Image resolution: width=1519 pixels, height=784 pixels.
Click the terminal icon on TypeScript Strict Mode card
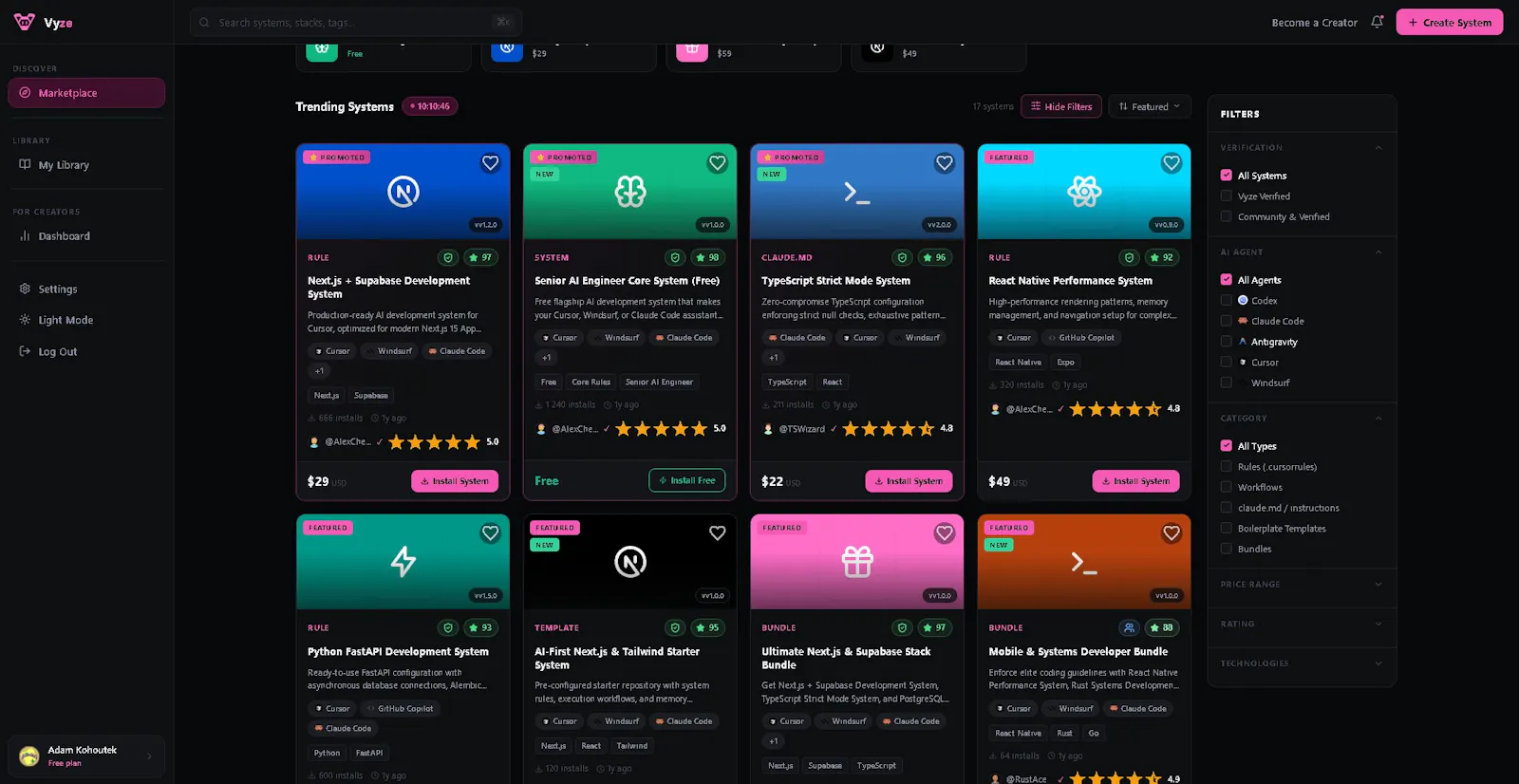[857, 193]
